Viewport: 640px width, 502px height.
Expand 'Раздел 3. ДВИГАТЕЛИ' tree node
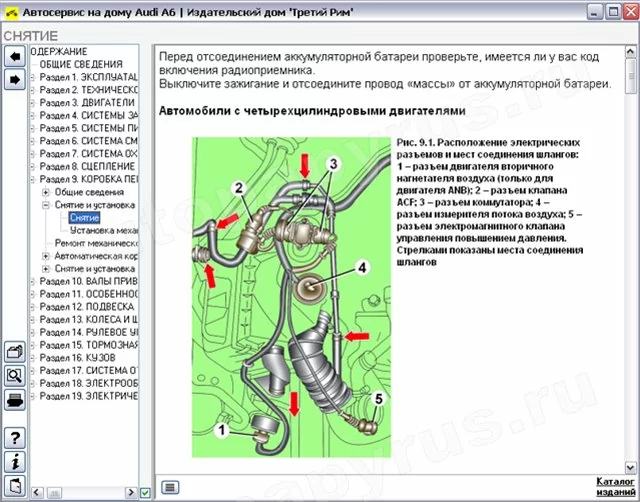coord(33,103)
